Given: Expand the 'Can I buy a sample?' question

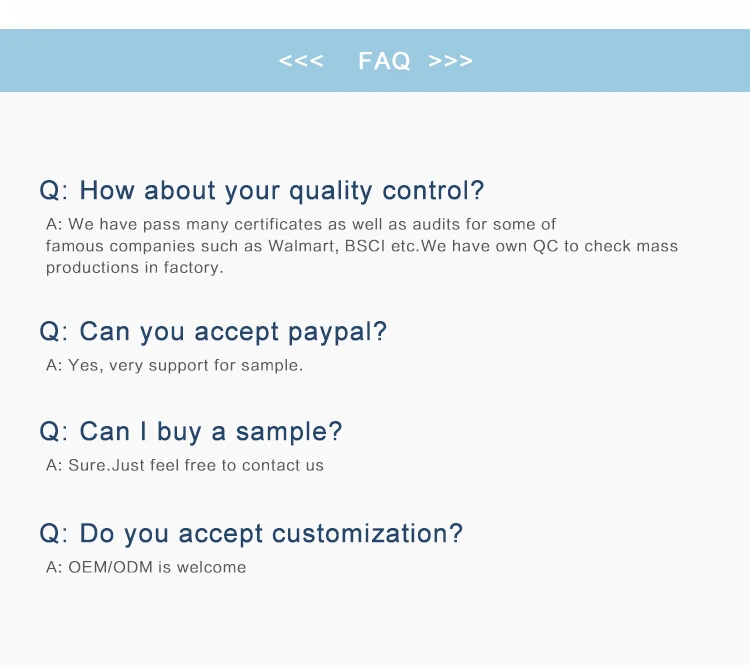Looking at the screenshot, I should click(210, 432).
